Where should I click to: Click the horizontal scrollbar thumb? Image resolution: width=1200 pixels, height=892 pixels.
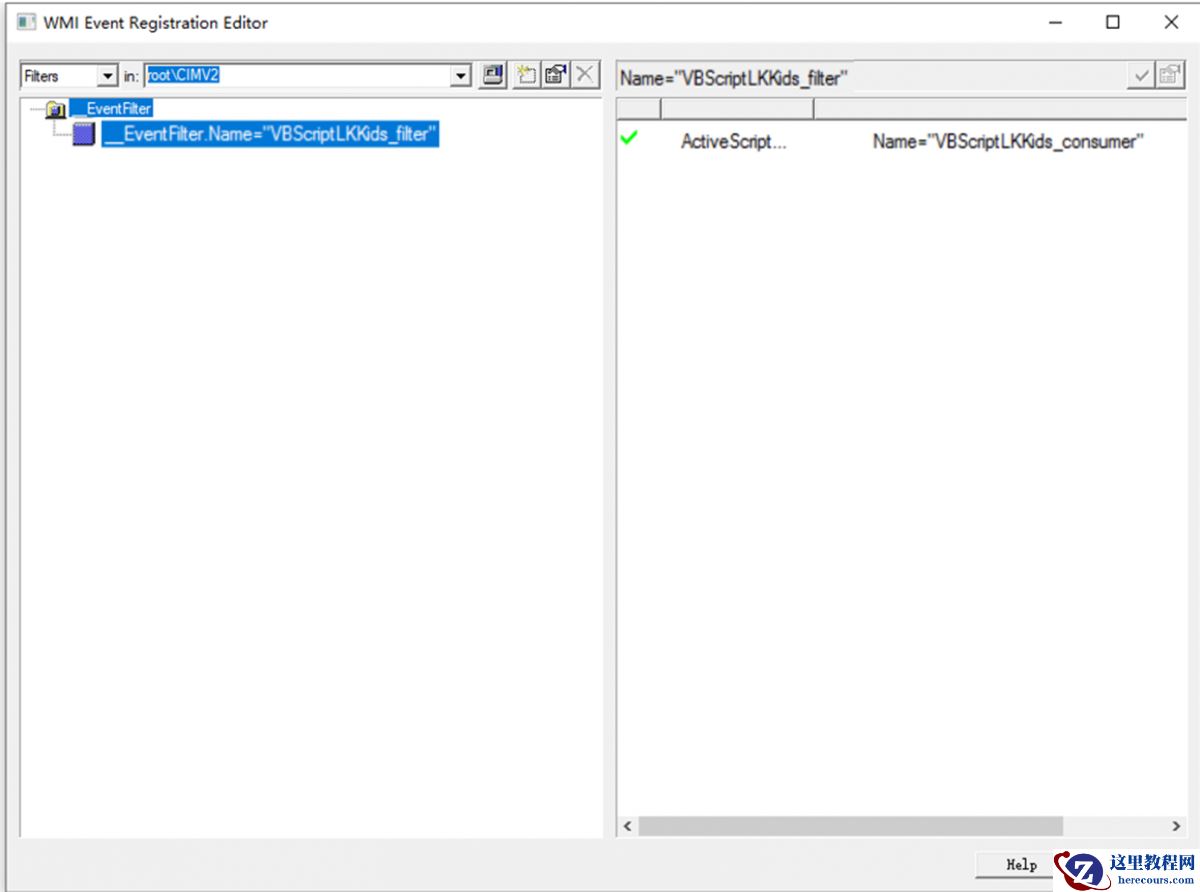(x=850, y=826)
